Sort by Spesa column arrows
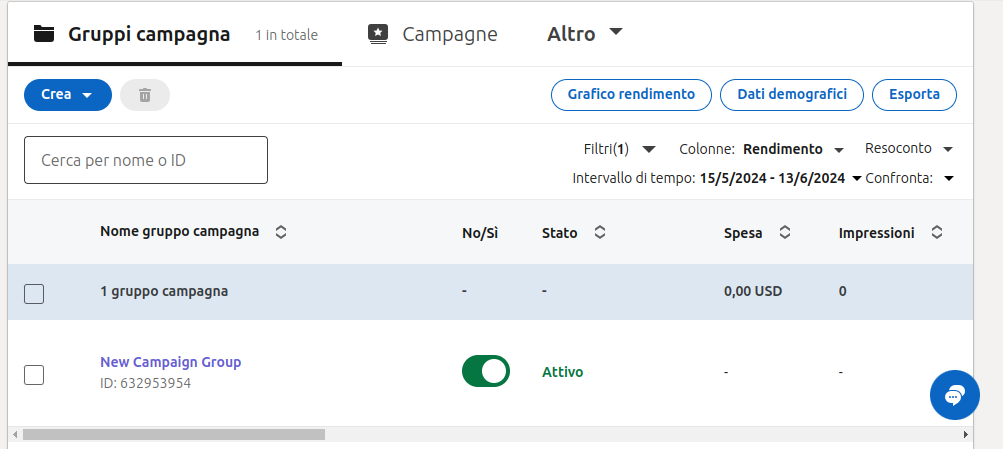 [x=785, y=233]
